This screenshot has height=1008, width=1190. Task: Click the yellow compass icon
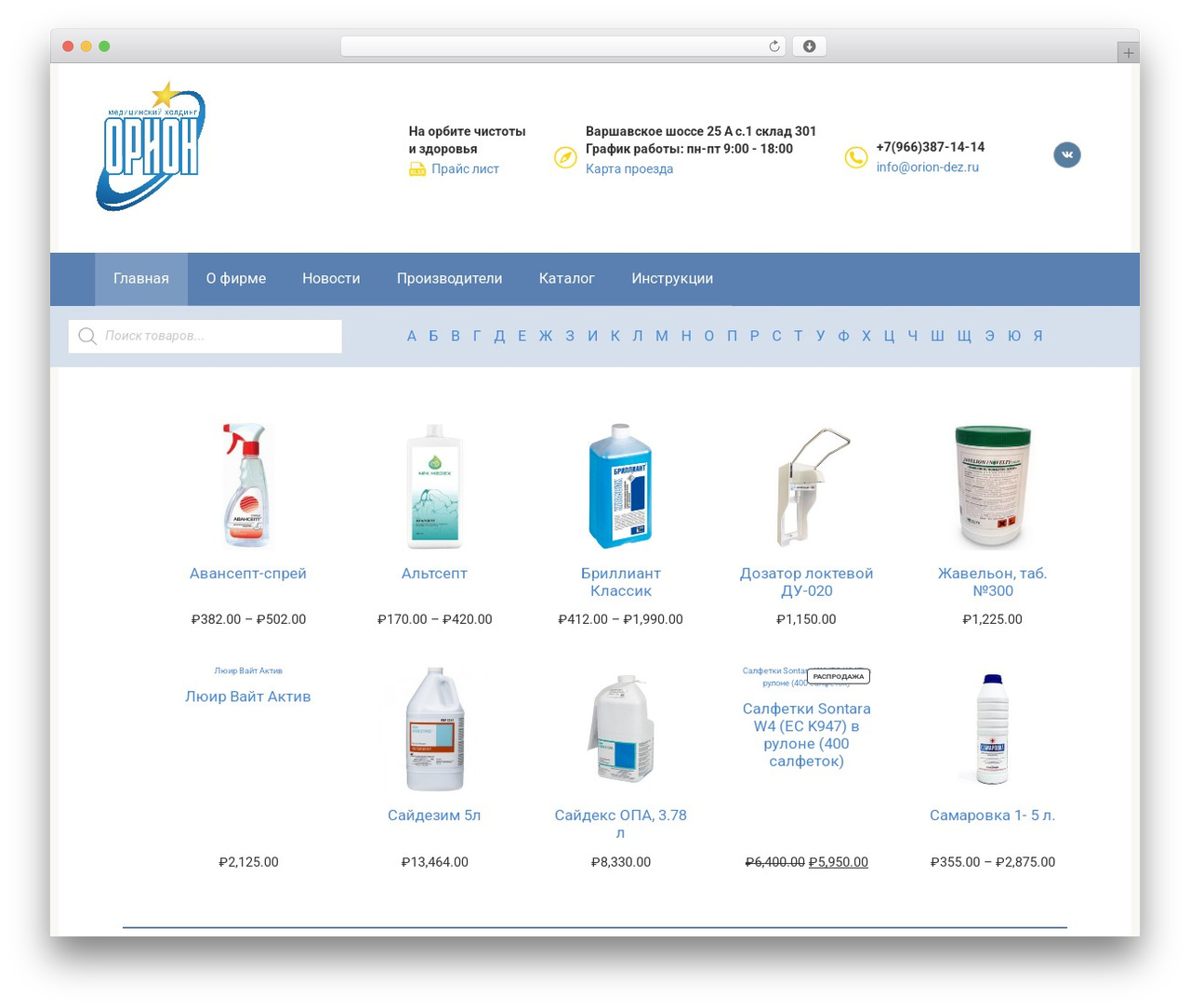pyautogui.click(x=565, y=158)
